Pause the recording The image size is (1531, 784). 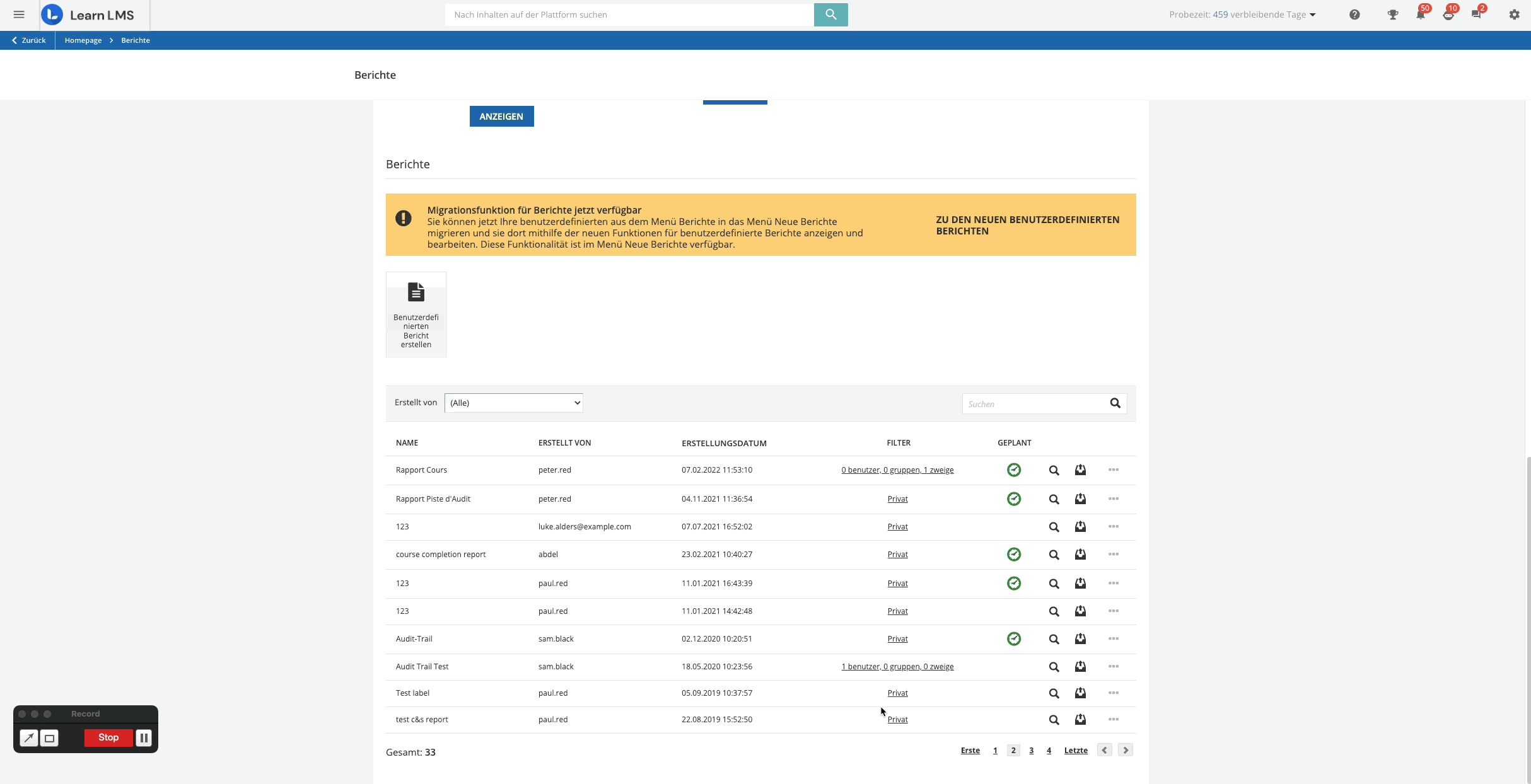pyautogui.click(x=144, y=737)
